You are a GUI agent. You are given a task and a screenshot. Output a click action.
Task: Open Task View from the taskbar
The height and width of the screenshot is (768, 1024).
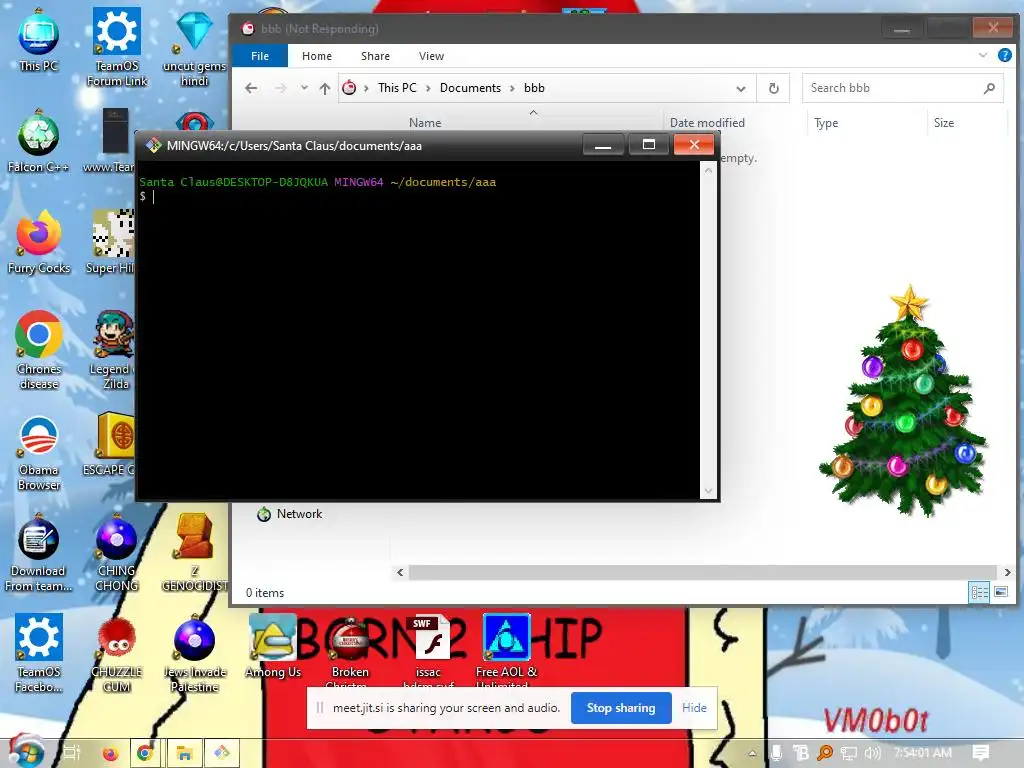pos(72,753)
